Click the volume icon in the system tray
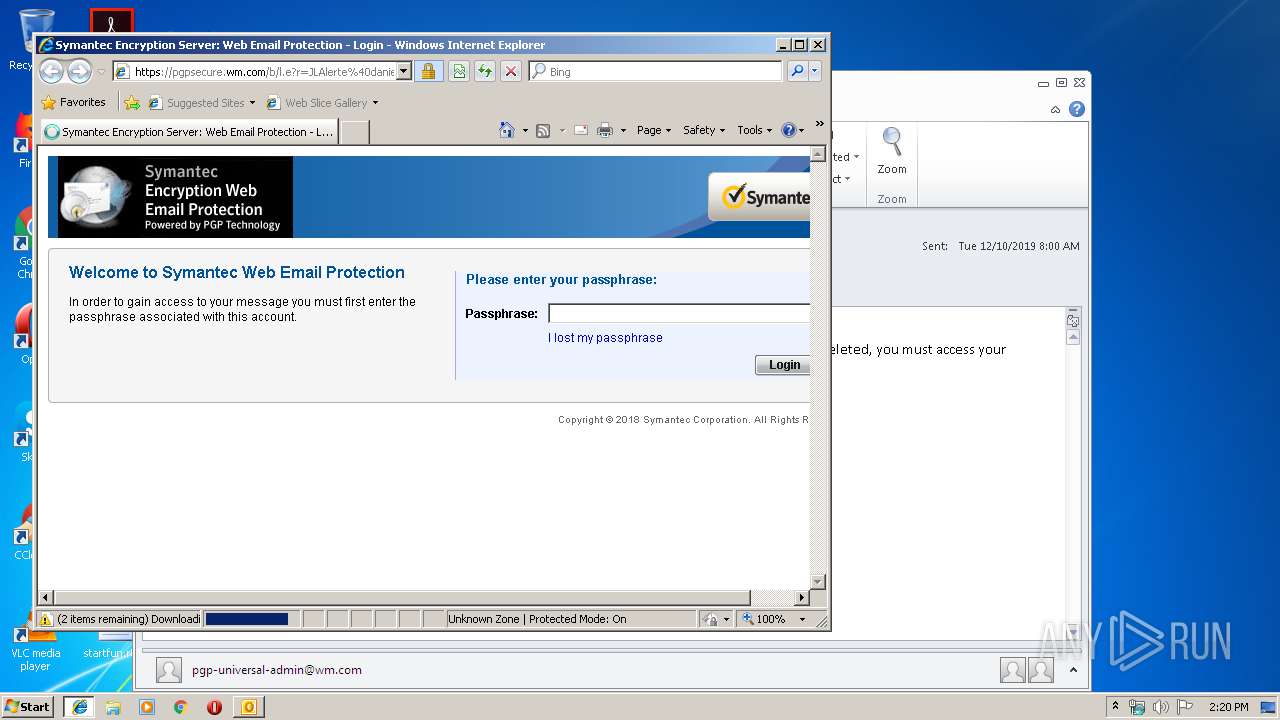The height and width of the screenshot is (720, 1280). [x=1160, y=707]
